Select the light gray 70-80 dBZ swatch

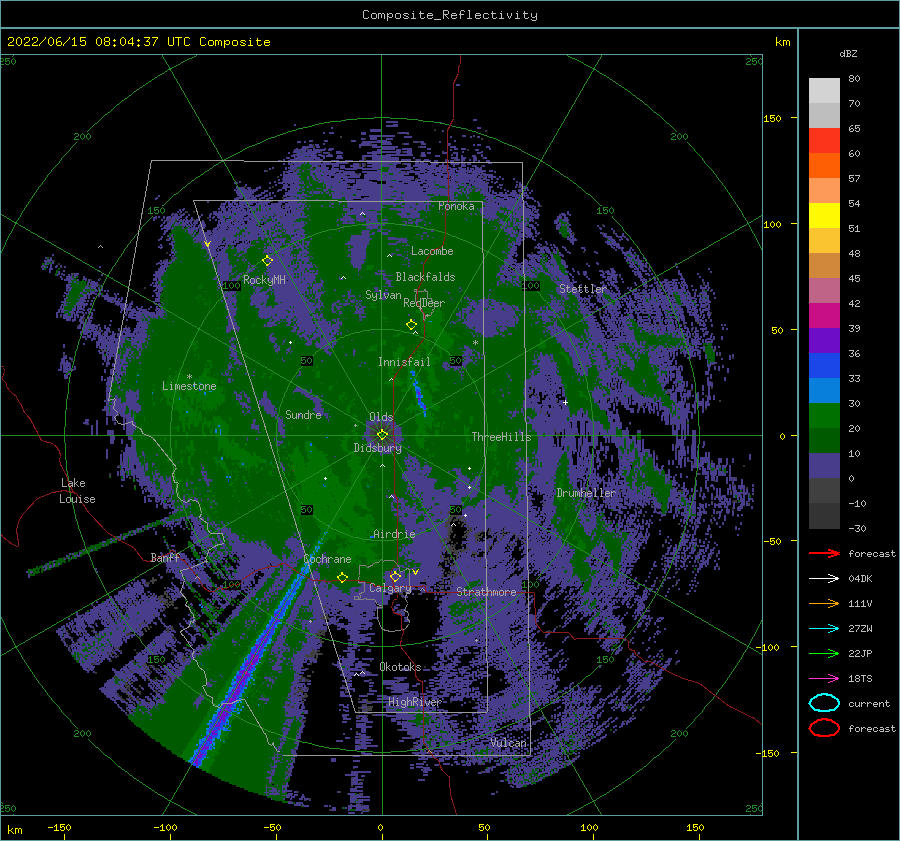coord(824,90)
